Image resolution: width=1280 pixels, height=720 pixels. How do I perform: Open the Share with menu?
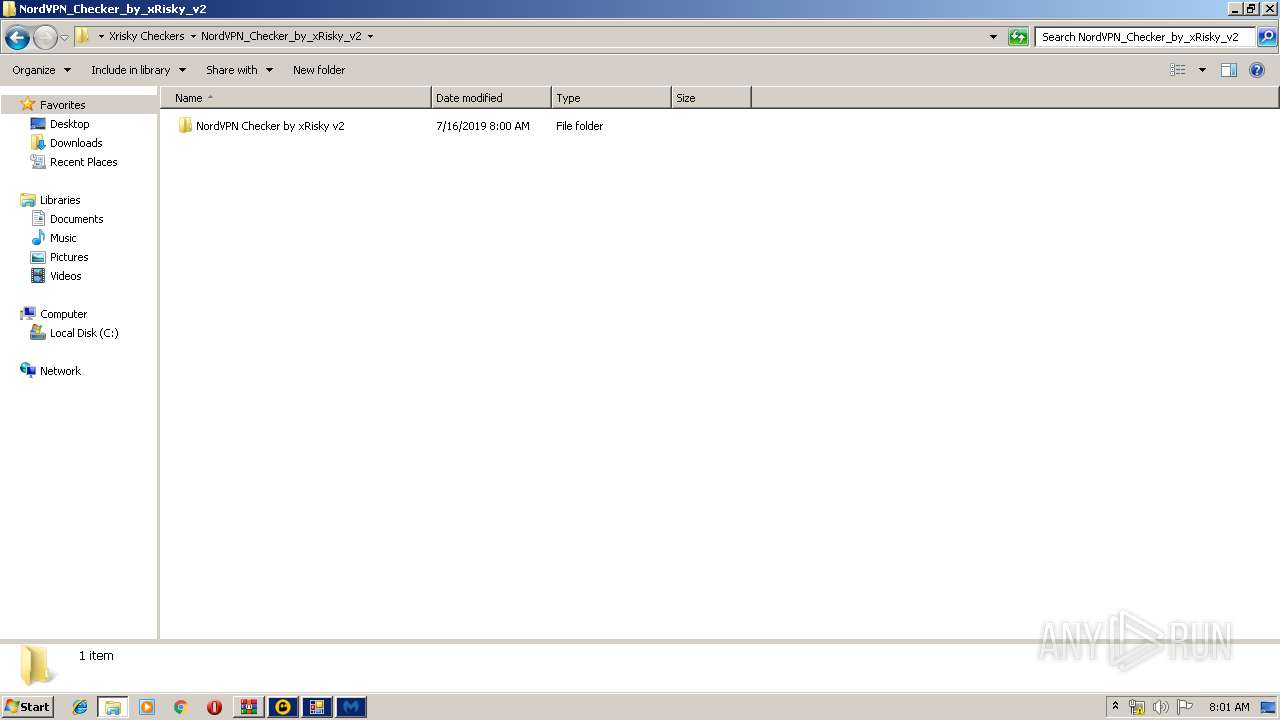(239, 70)
